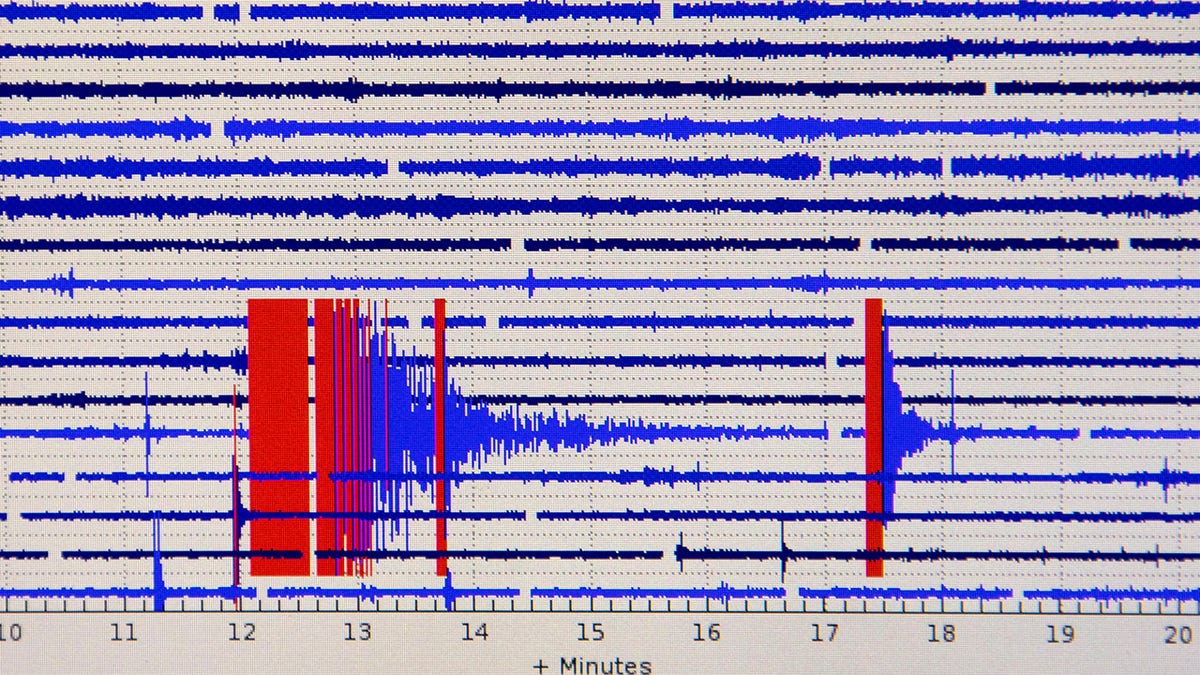The image size is (1200, 675).
Task: Pick the 15 minute axis label
Action: click(590, 633)
